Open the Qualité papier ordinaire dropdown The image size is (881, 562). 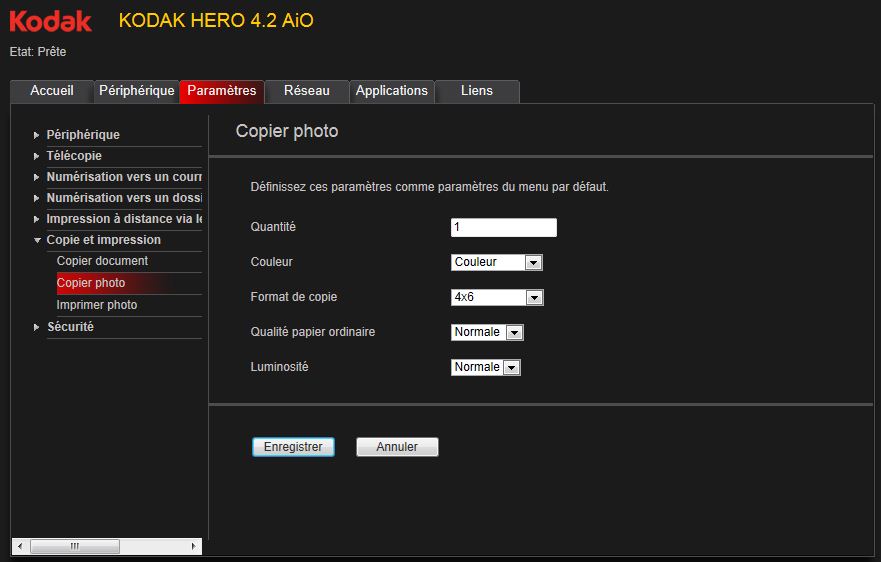click(513, 332)
